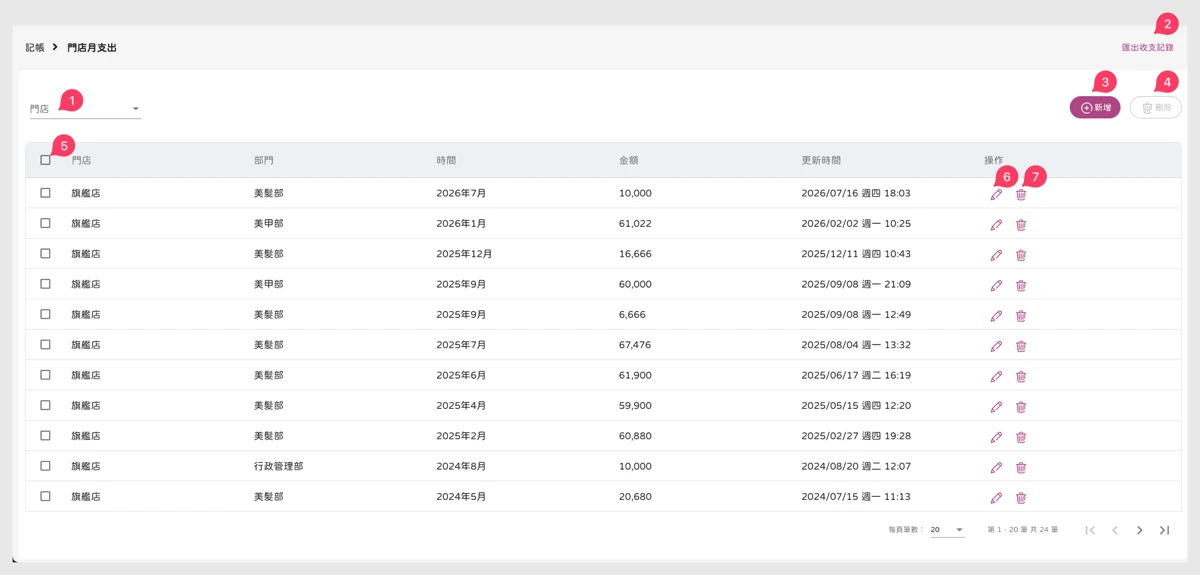Delete the 2024年5月 record
This screenshot has width=1200, height=575.
coord(1021,498)
